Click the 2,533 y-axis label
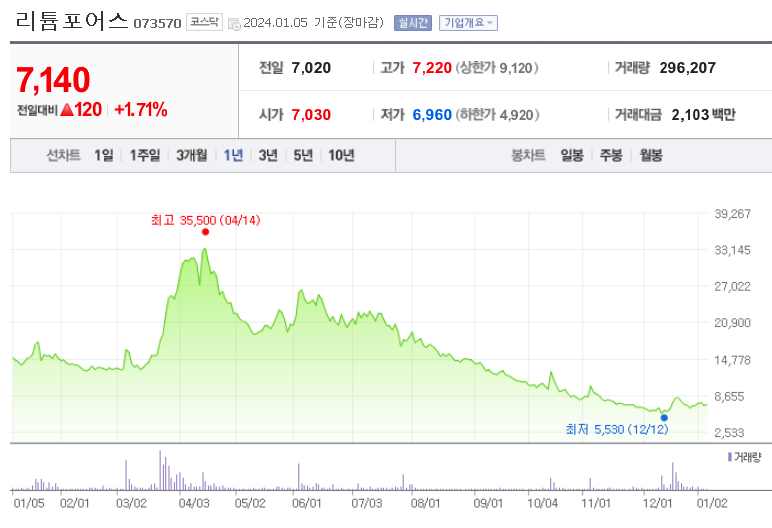The height and width of the screenshot is (528, 772). [x=729, y=432]
